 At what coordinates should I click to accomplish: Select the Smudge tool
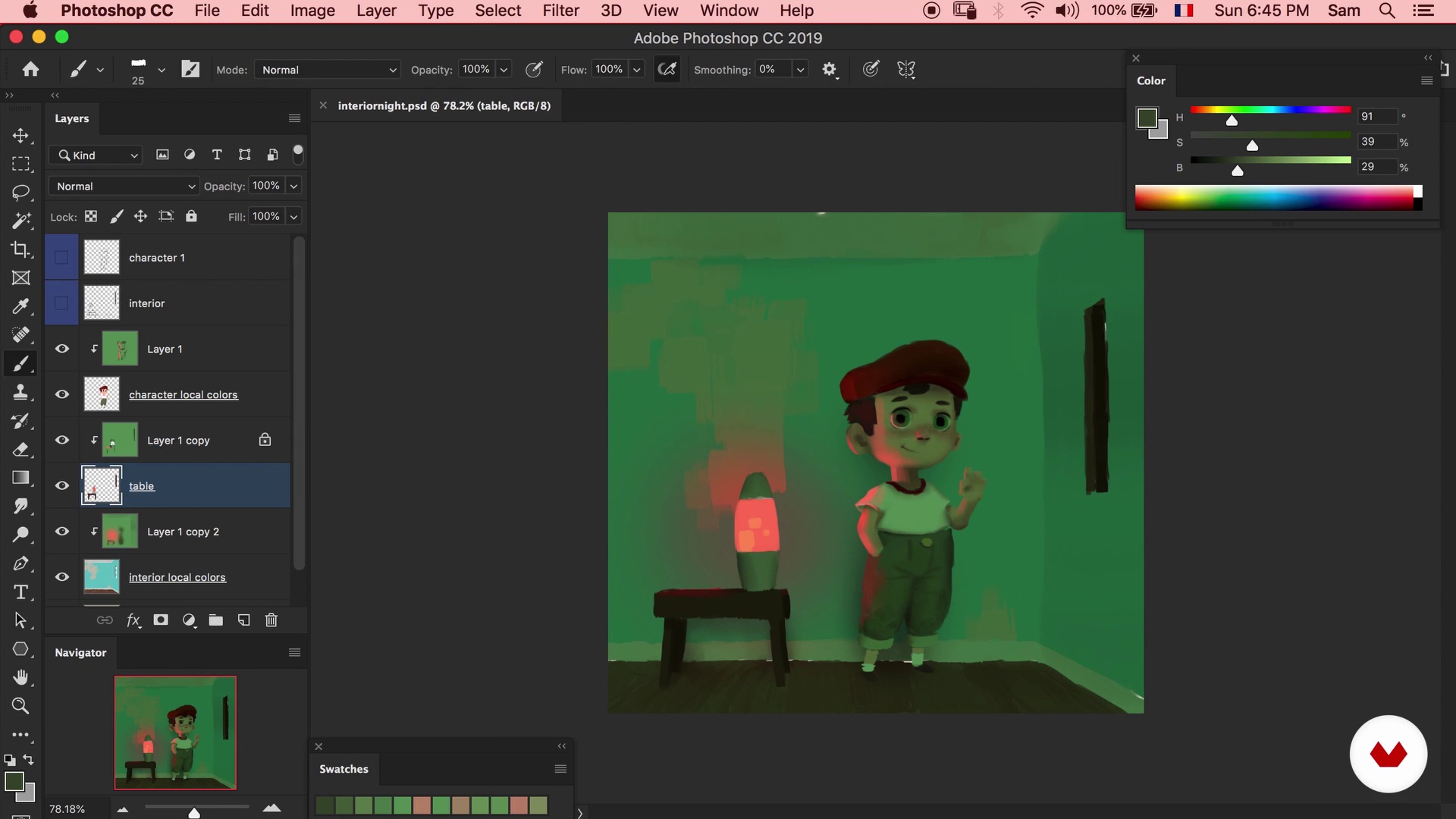pyautogui.click(x=20, y=507)
